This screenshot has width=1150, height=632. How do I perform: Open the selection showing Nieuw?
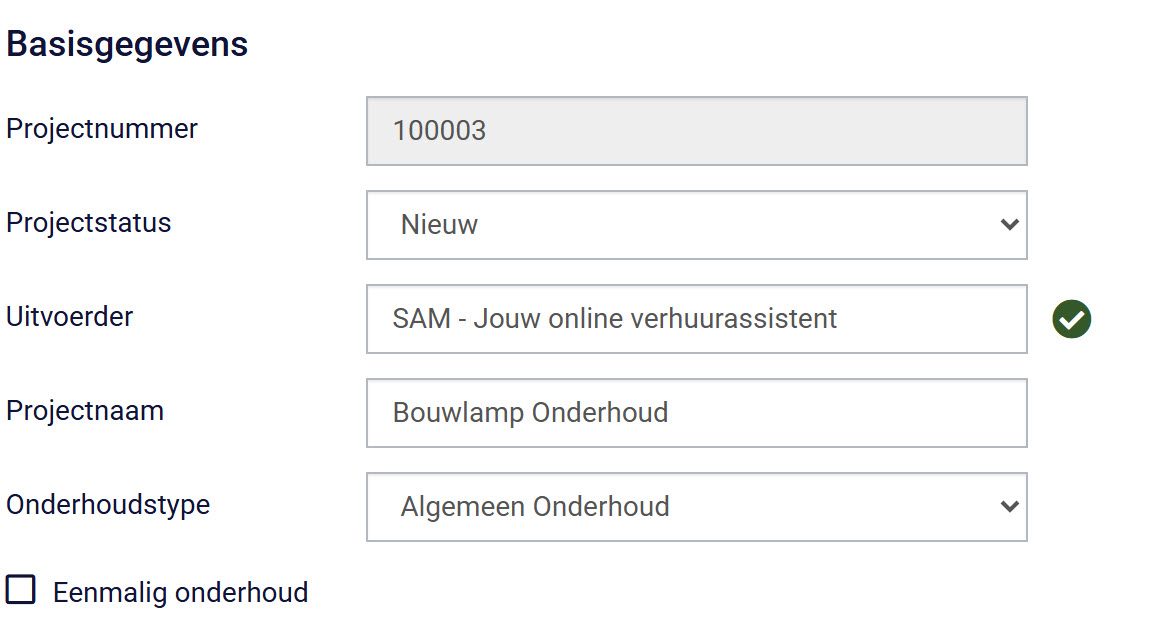tap(697, 225)
